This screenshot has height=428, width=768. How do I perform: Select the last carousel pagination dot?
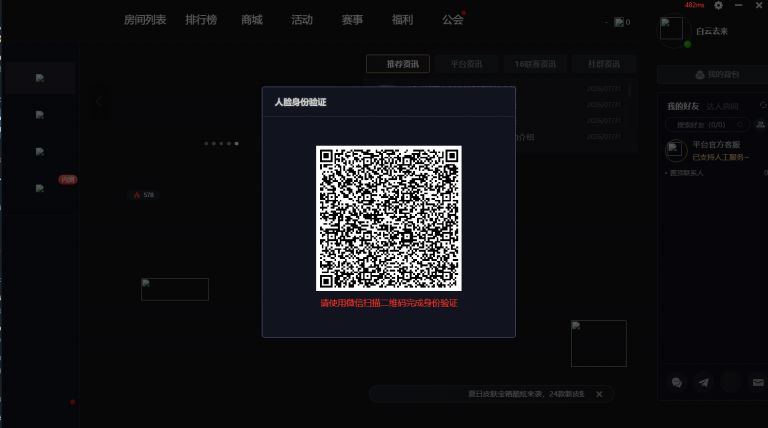coord(236,143)
